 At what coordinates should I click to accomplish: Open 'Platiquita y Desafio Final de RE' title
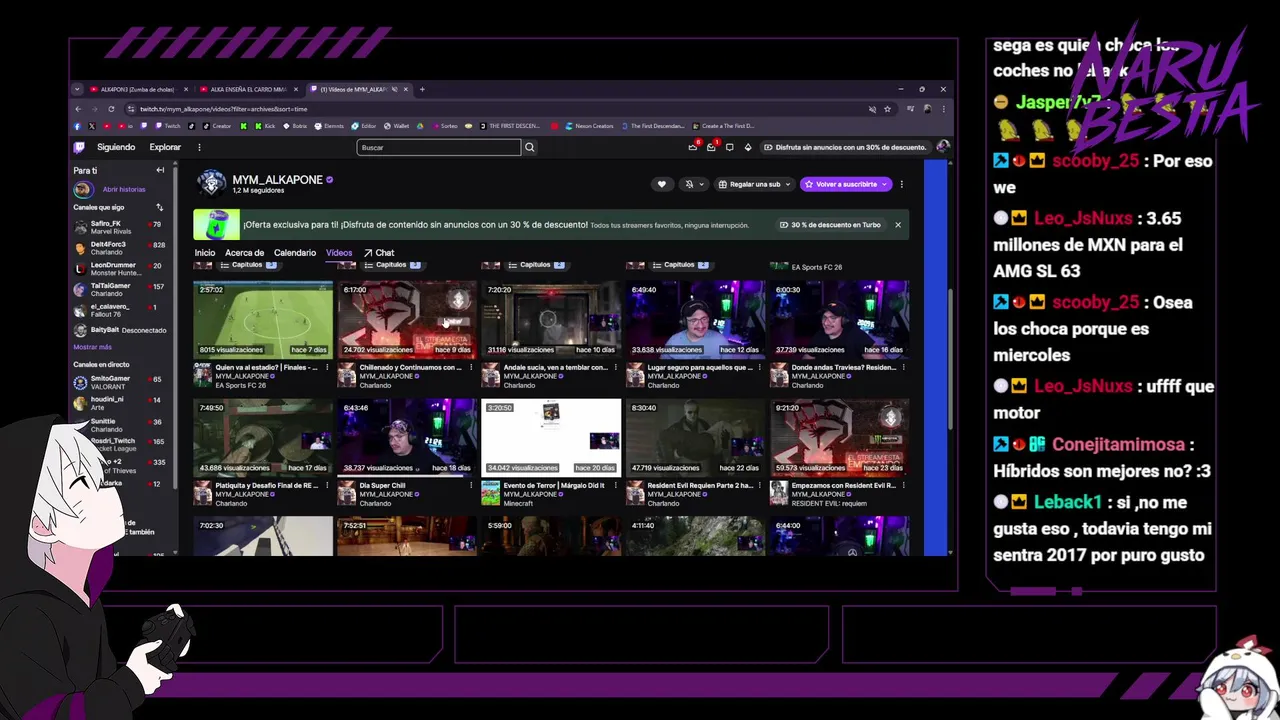266,485
